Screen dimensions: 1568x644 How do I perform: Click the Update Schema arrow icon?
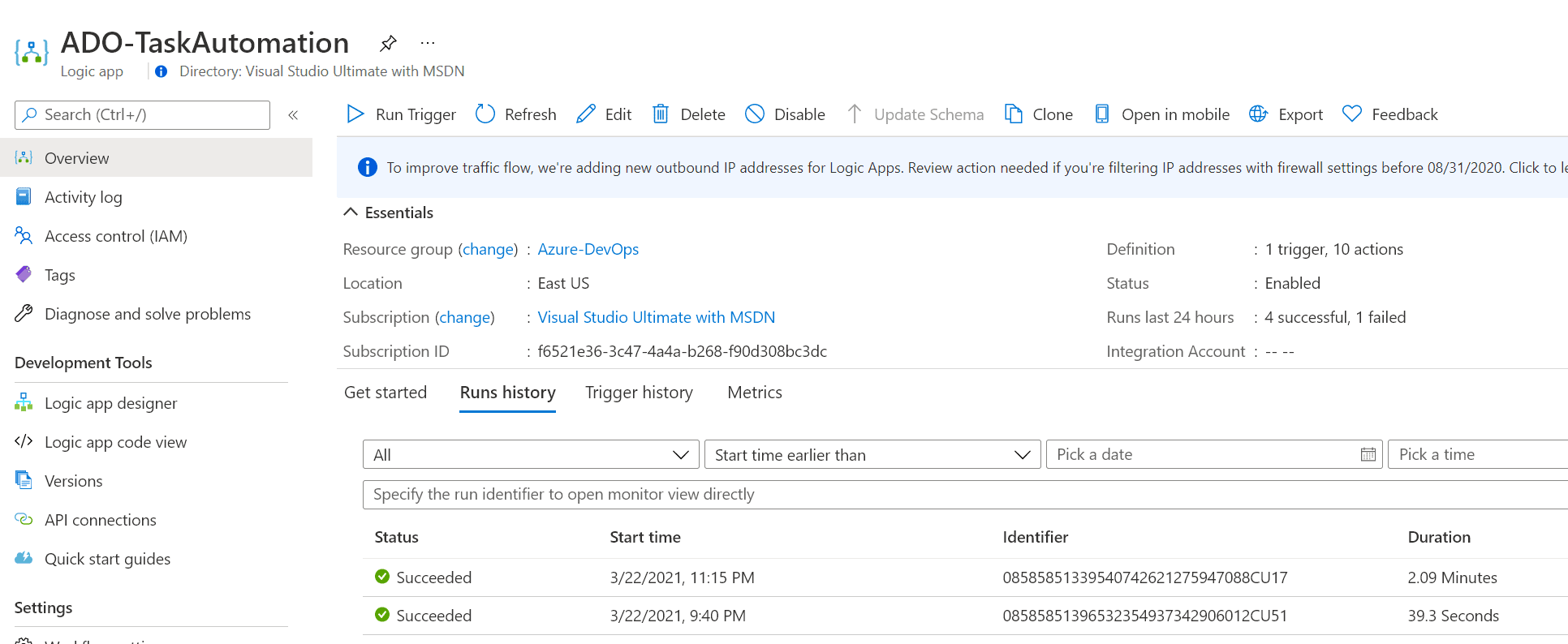(x=854, y=114)
